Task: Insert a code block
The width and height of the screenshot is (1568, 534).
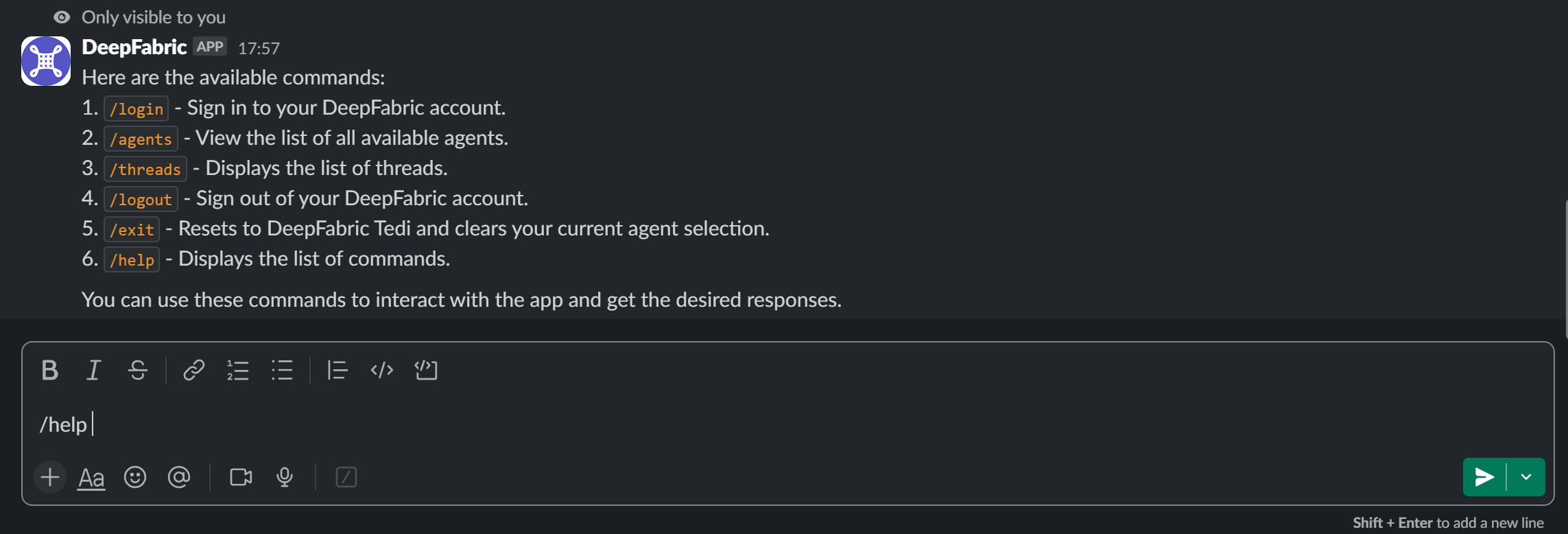Action: (x=426, y=371)
